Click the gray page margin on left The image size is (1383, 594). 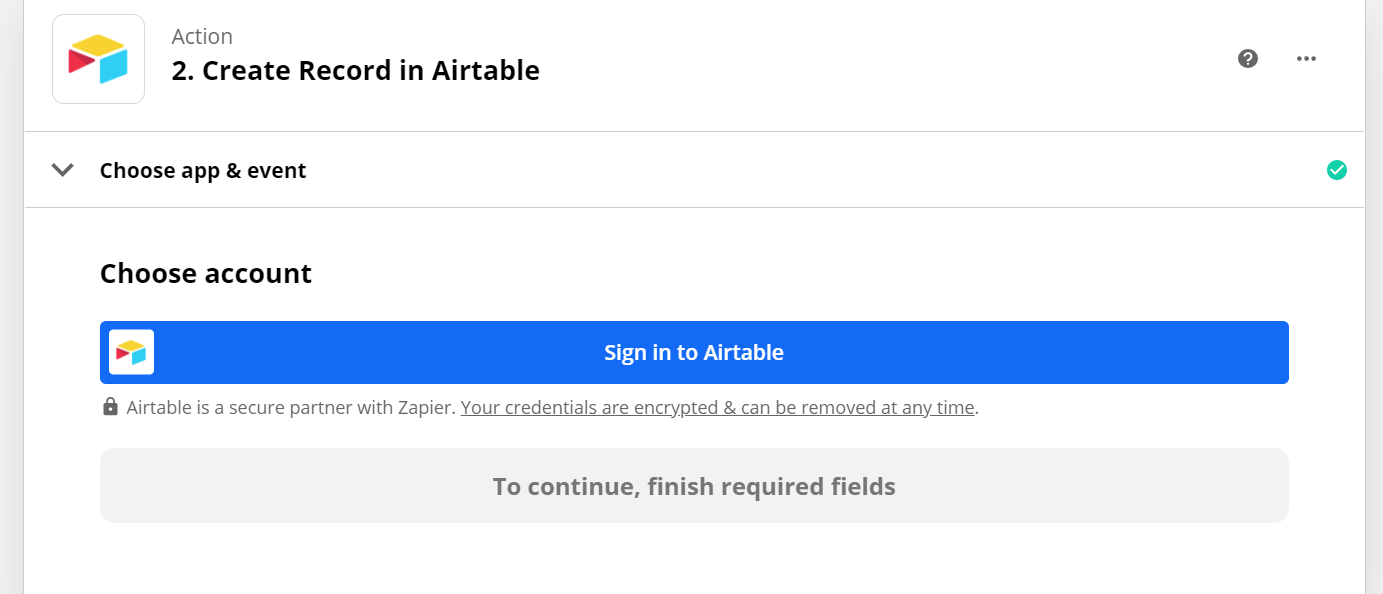tap(11, 300)
